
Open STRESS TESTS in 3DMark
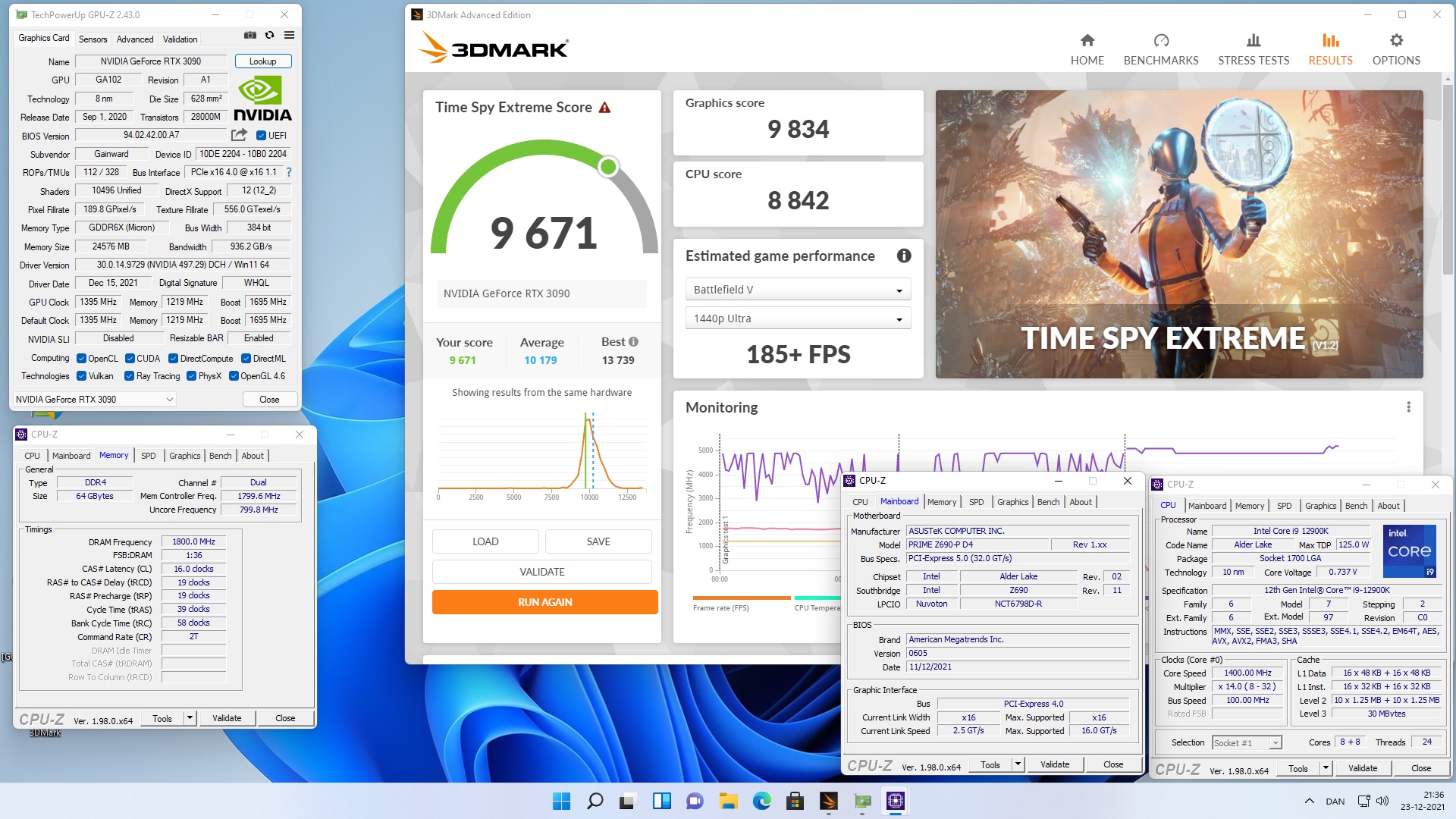(x=1254, y=49)
